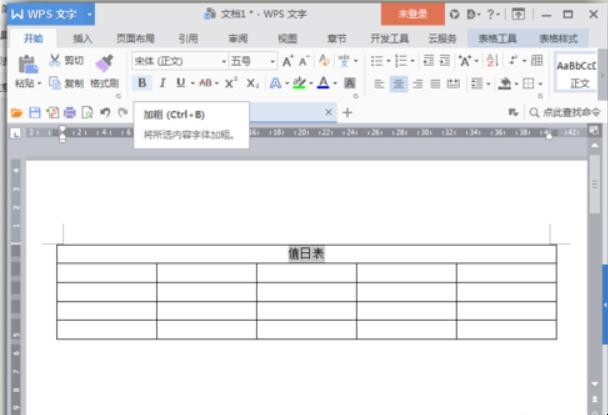Apply character shading icon
The image size is (608, 415).
(x=349, y=83)
